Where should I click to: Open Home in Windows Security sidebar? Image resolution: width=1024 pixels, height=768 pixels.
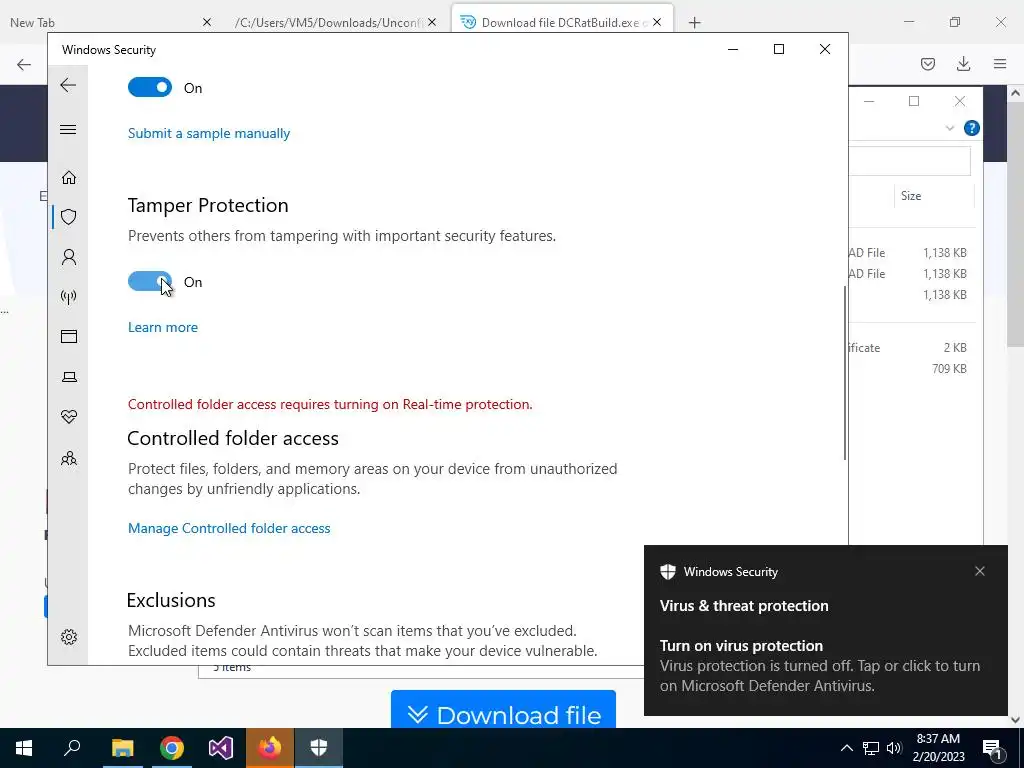[x=69, y=178]
